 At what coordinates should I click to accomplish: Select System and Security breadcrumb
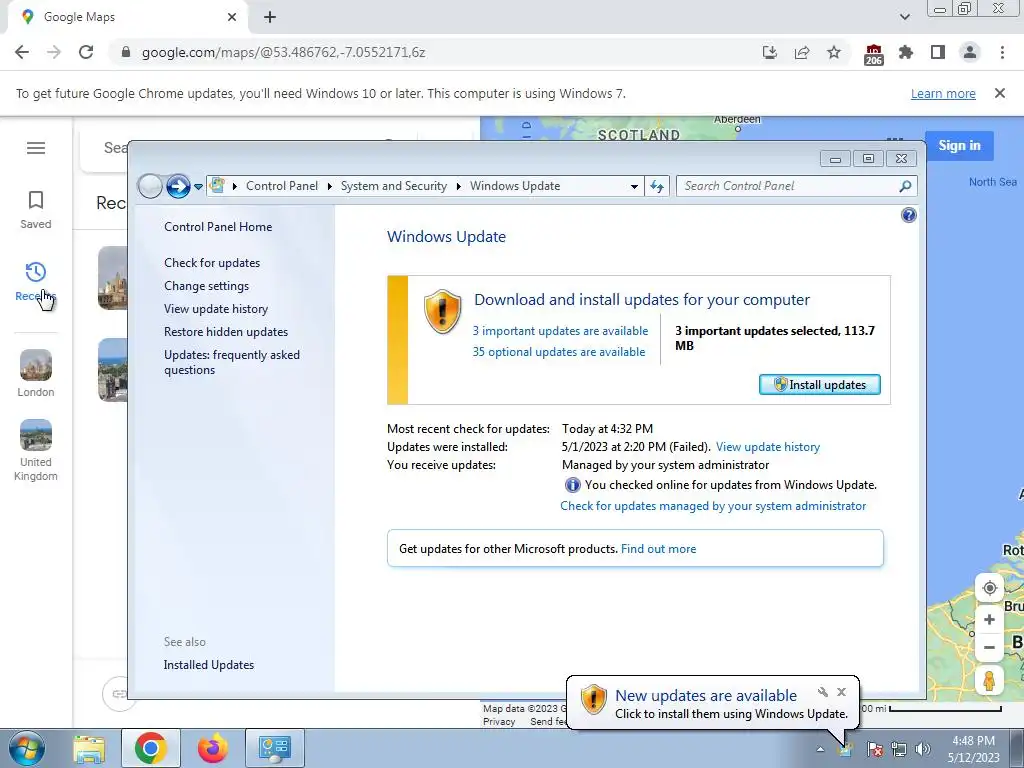coord(394,186)
